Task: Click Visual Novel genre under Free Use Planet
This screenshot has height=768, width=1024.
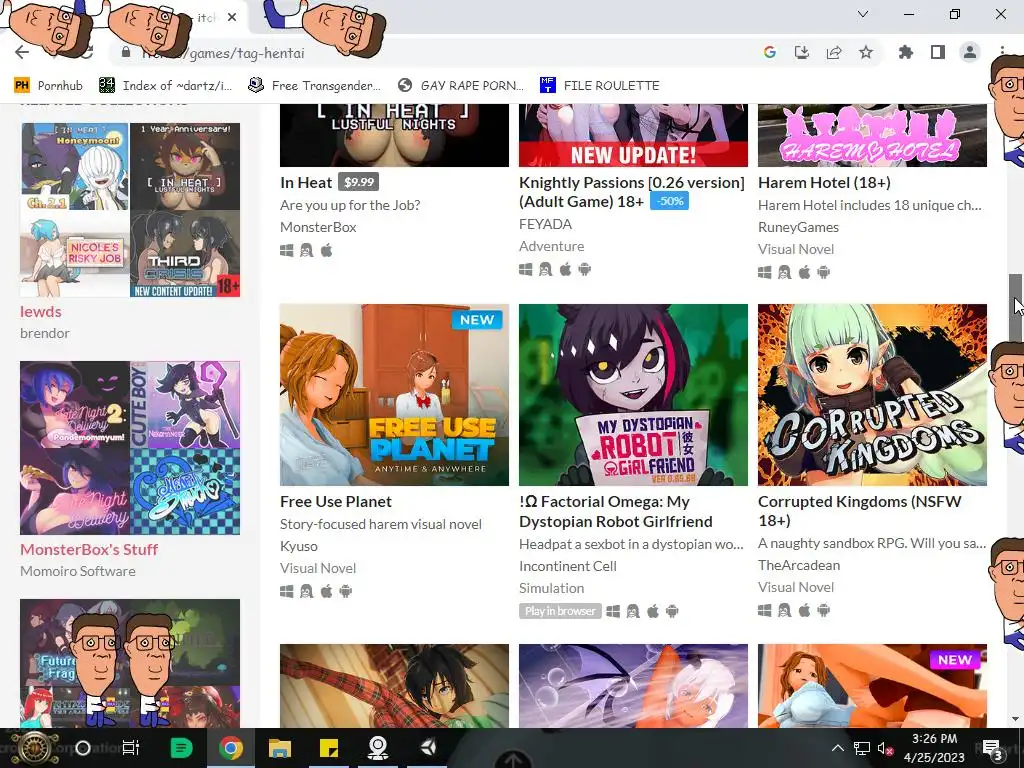Action: point(317,568)
